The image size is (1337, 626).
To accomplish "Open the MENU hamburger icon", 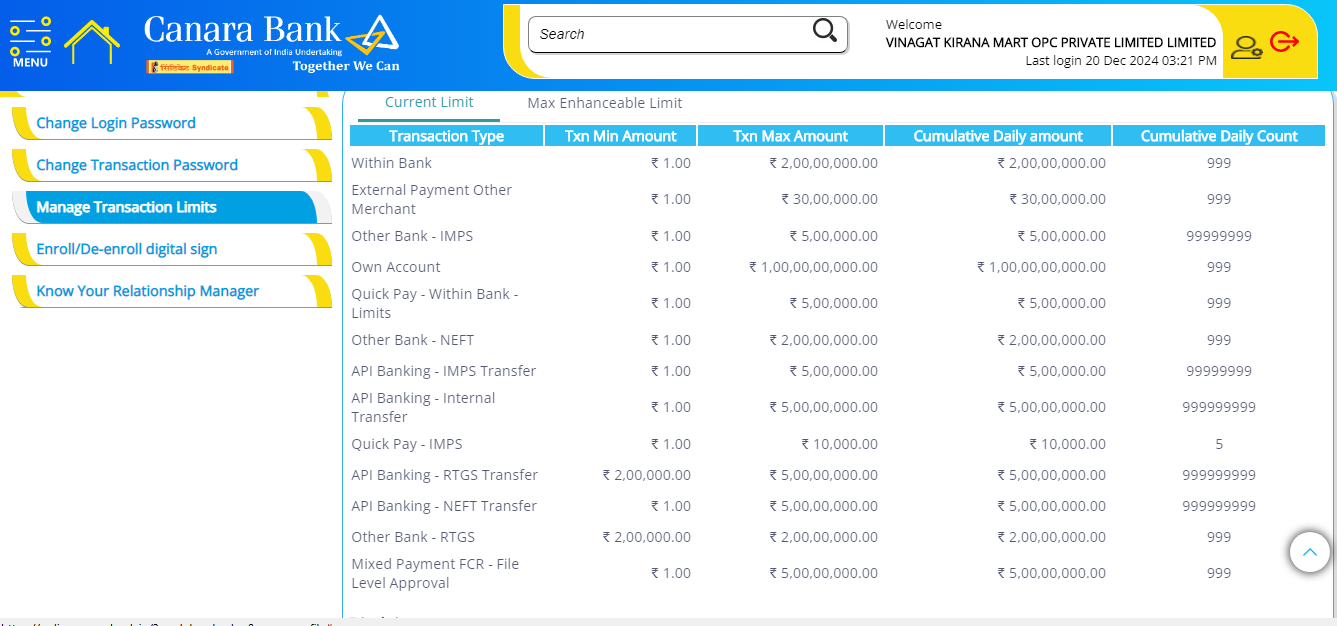I will (x=30, y=42).
